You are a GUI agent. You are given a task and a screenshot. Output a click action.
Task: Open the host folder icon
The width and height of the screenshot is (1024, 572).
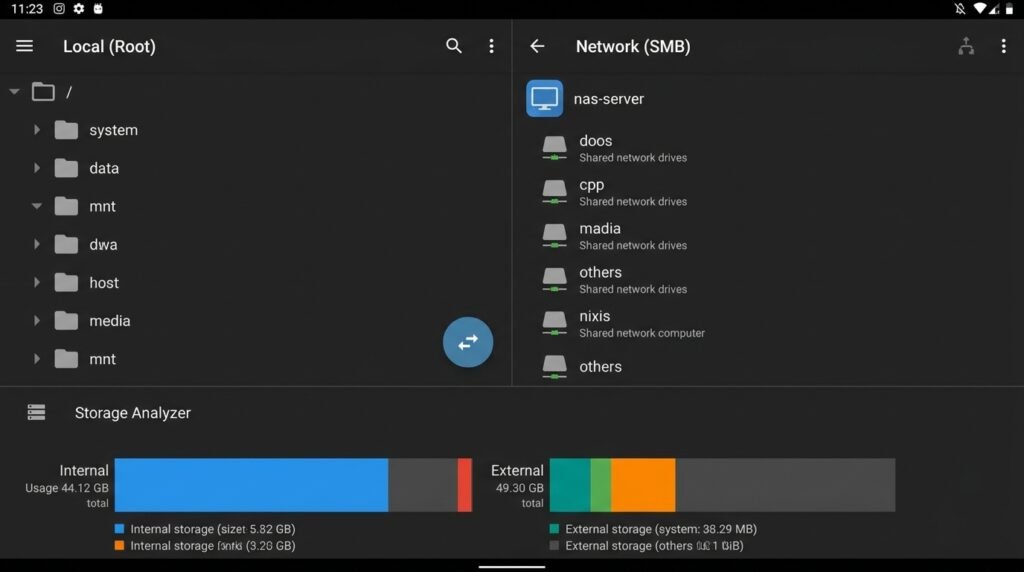66,282
